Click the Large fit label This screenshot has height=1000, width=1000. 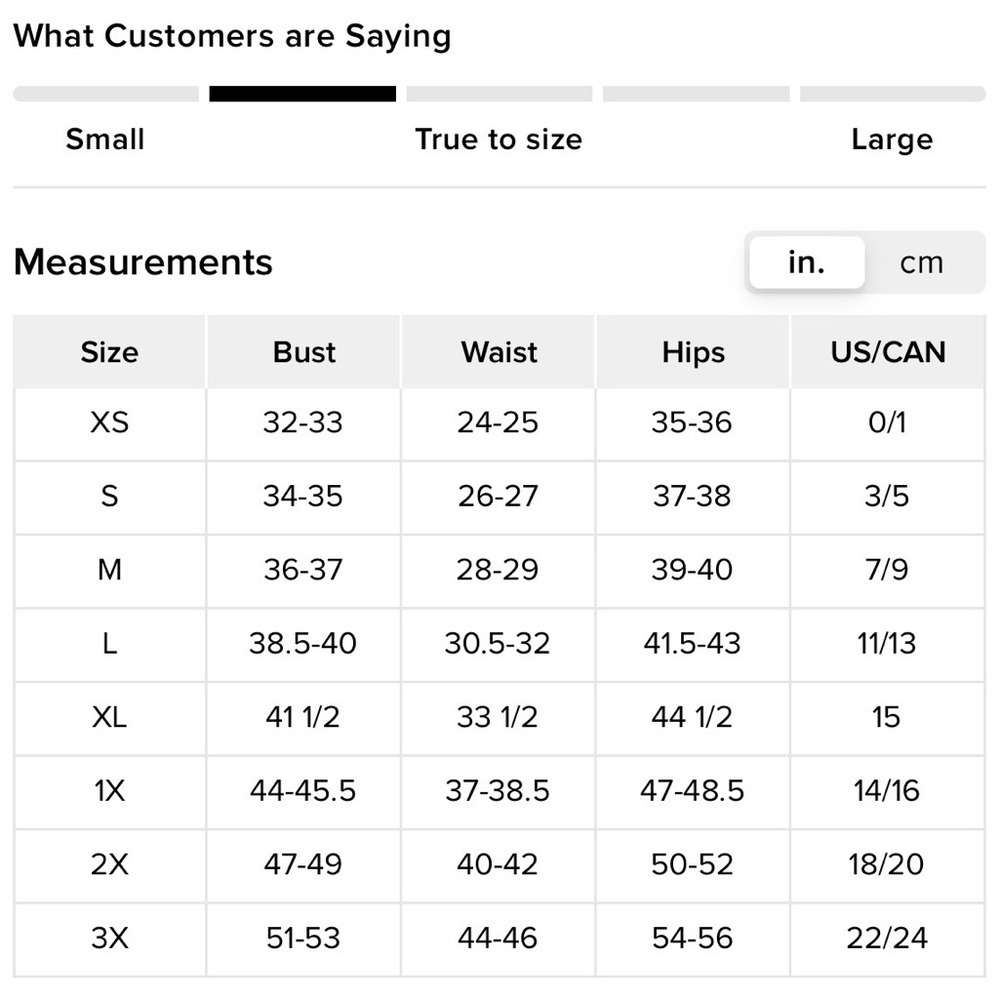tap(892, 139)
